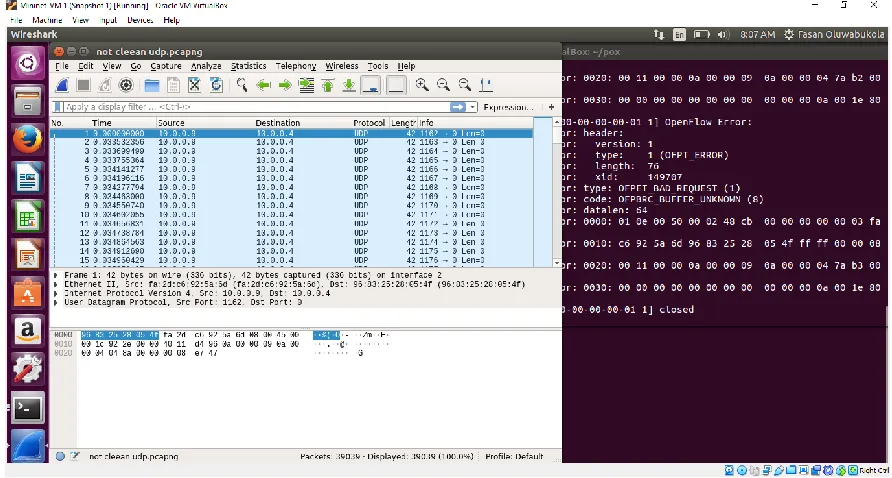The width and height of the screenshot is (892, 478).
Task: Open Capture options gear icon
Action: point(126,85)
